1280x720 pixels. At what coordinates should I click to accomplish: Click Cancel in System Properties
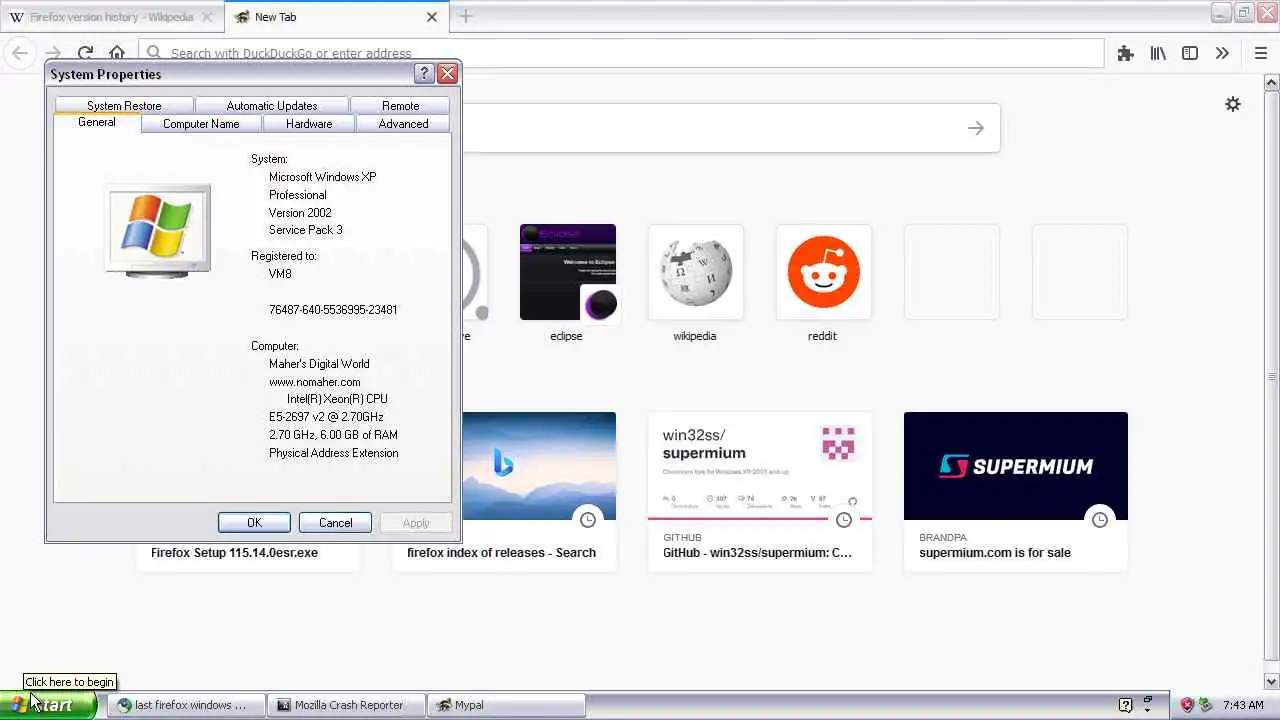(x=335, y=523)
